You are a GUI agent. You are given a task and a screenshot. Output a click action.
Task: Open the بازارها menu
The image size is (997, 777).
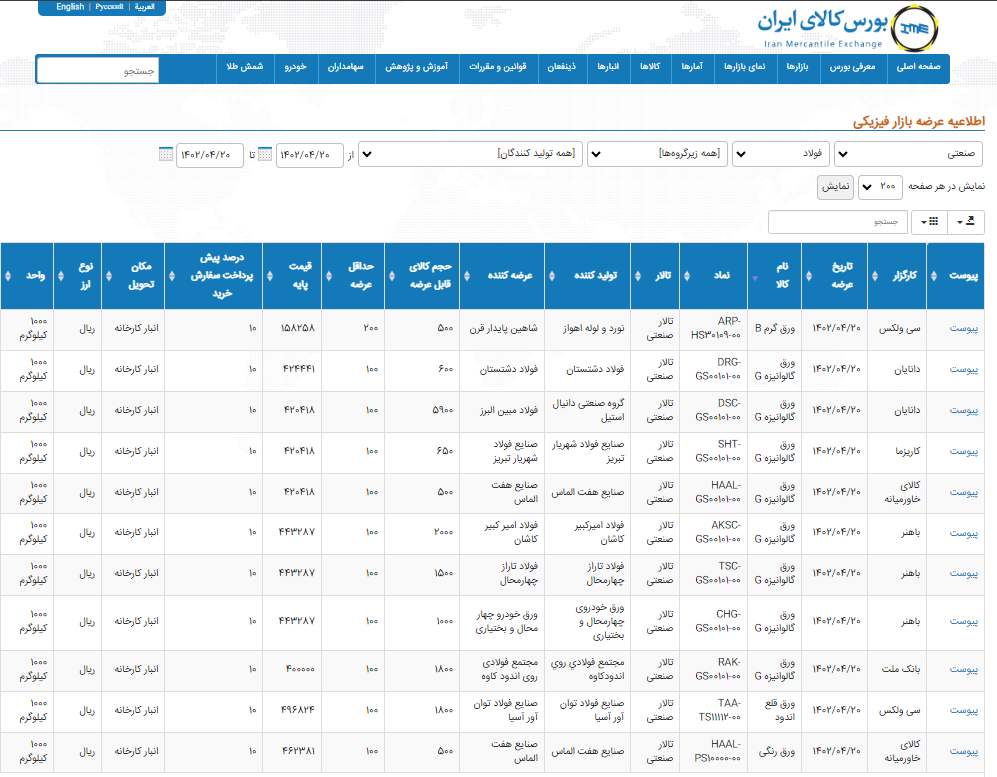797,67
